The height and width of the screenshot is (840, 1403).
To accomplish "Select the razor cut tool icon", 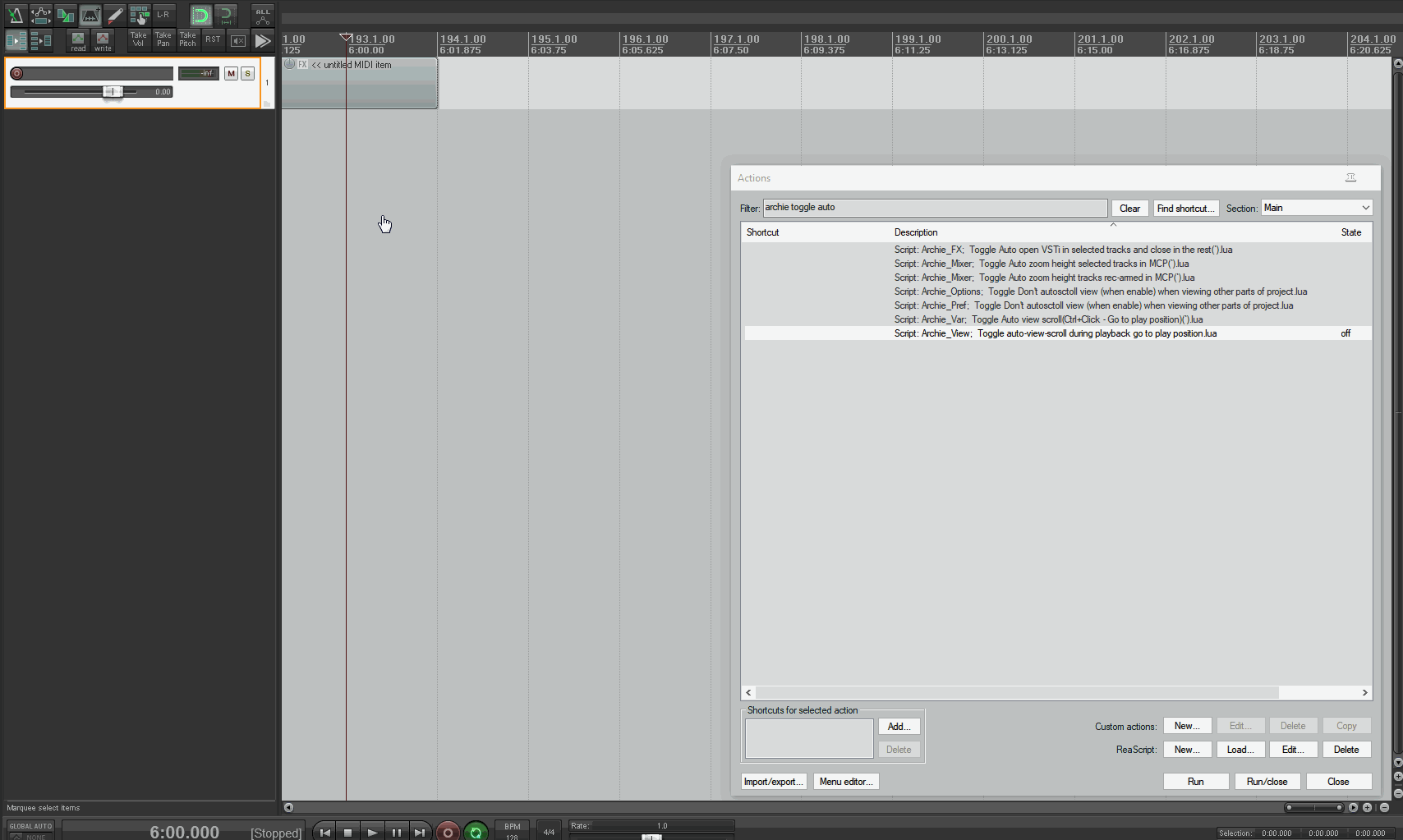I will [x=114, y=14].
